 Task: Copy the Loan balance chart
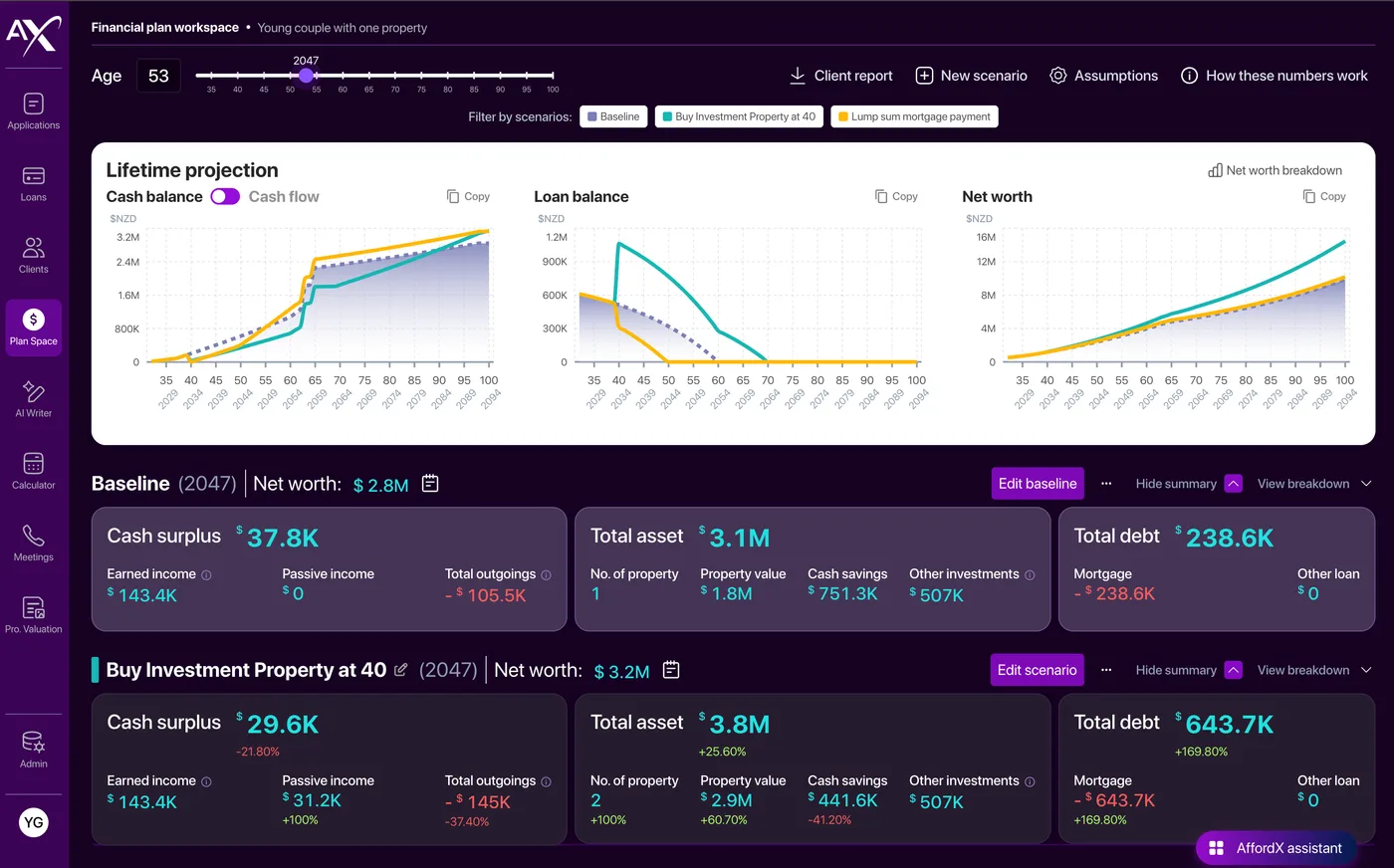coord(896,196)
